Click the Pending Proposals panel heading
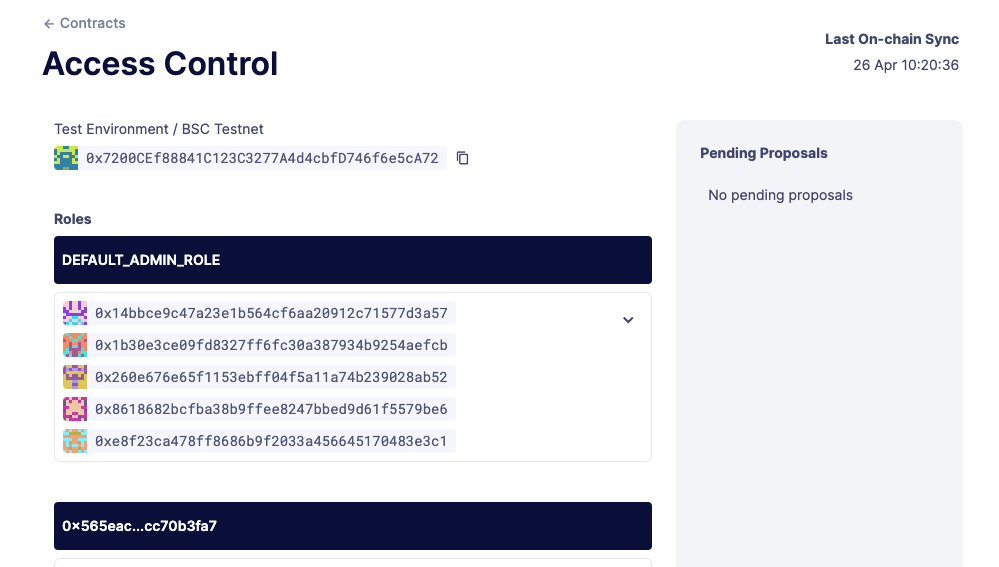999x567 pixels. pyautogui.click(x=764, y=153)
